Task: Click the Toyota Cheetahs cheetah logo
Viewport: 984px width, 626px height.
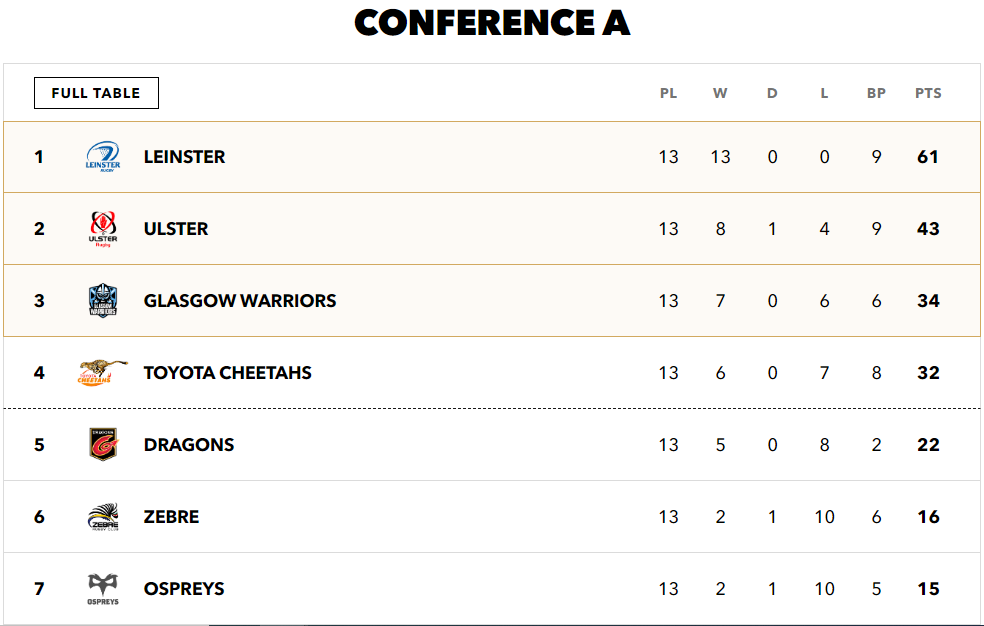Action: (x=103, y=373)
